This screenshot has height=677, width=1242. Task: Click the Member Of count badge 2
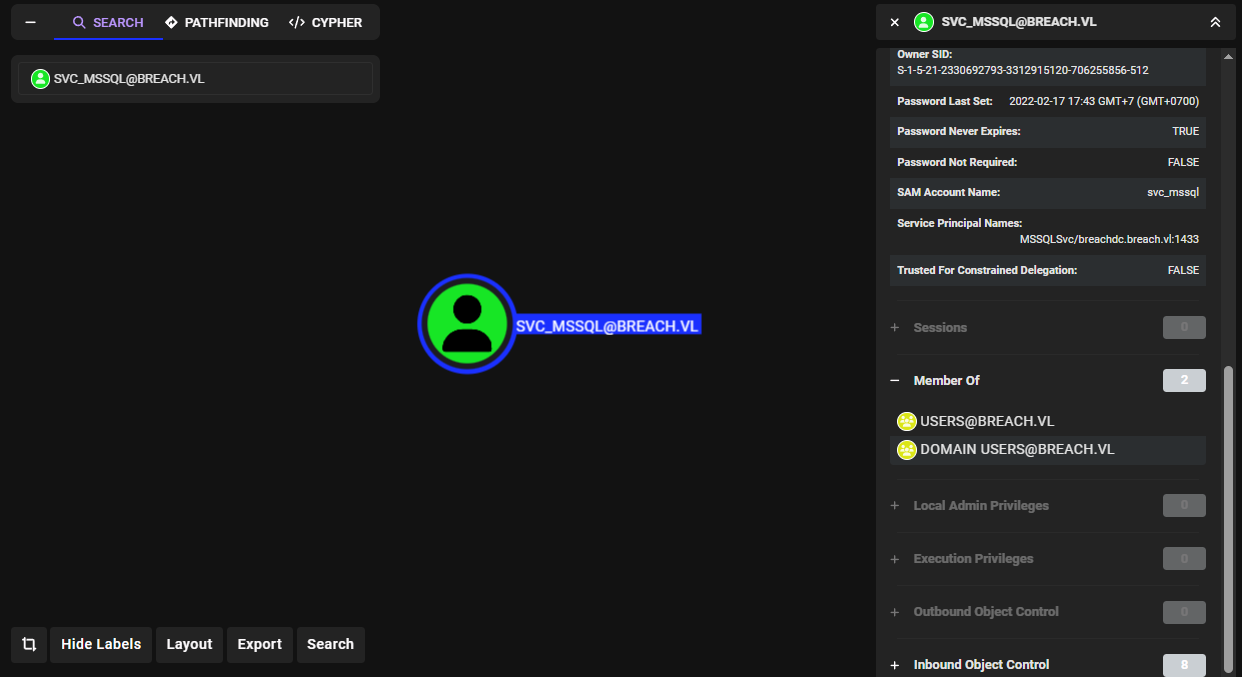tap(1184, 380)
